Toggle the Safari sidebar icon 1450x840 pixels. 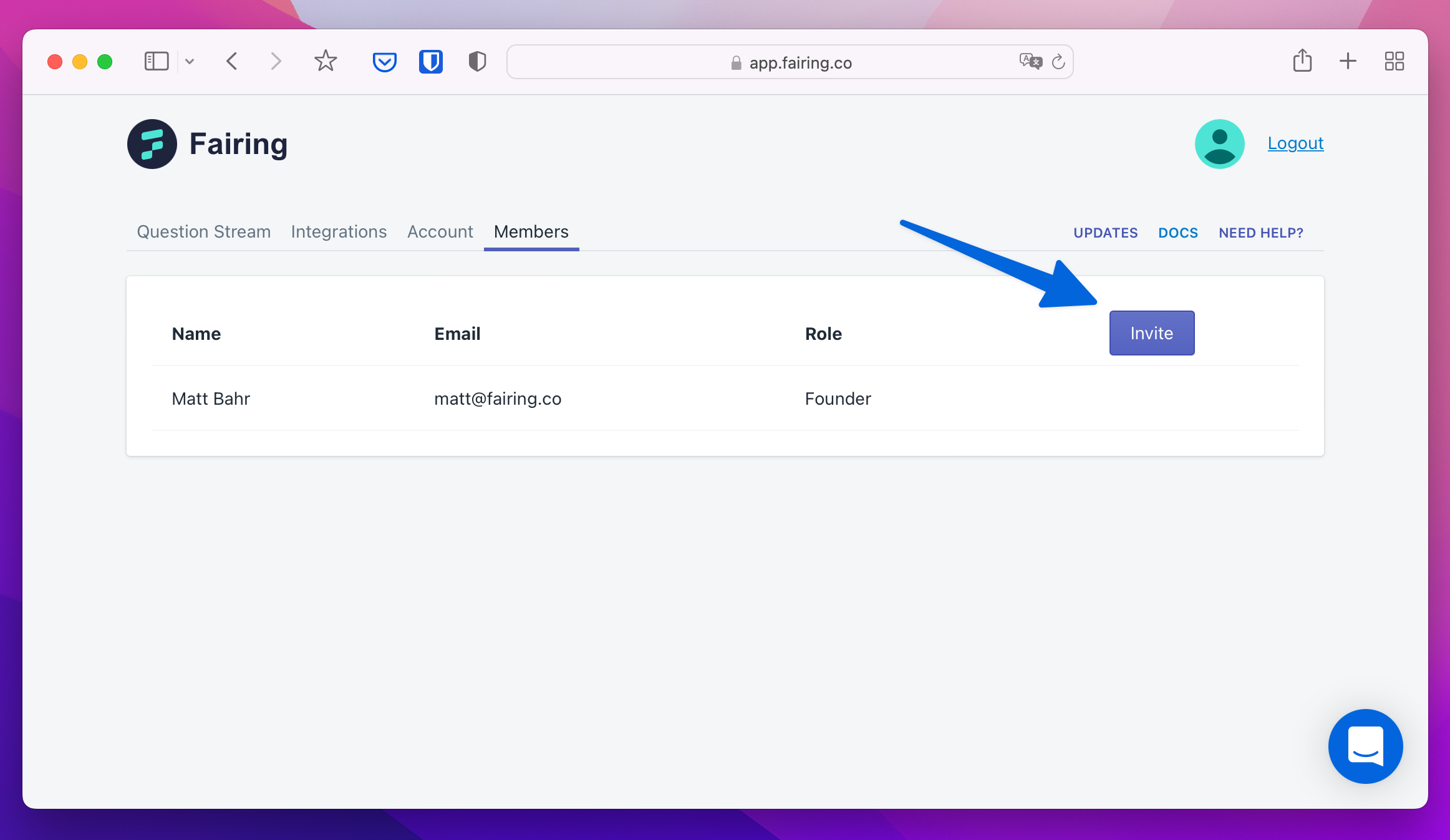[x=157, y=61]
